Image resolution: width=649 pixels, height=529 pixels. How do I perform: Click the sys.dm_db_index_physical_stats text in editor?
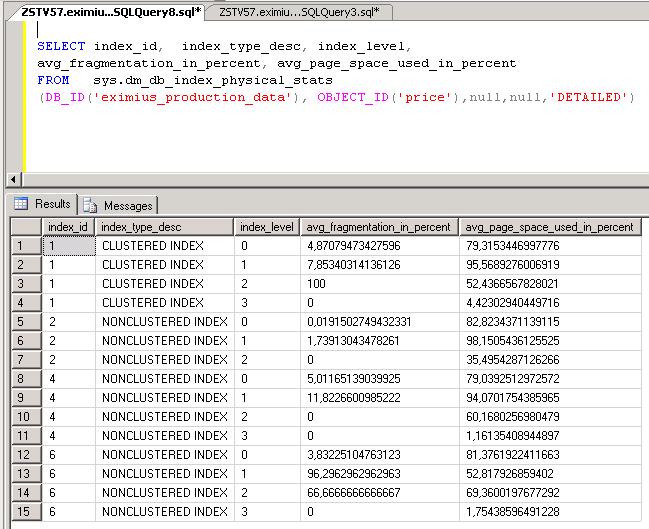pos(186,80)
